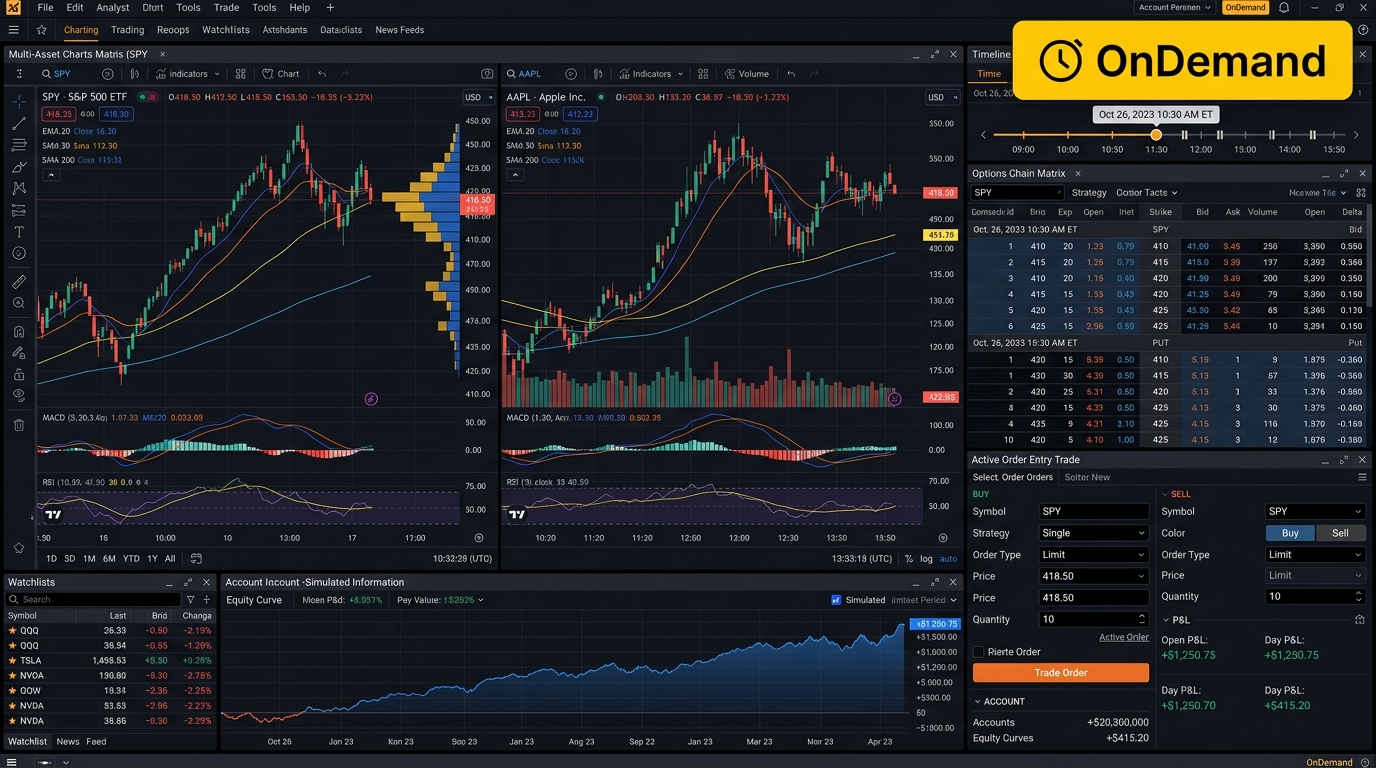This screenshot has width=1376, height=768.
Task: Select the text annotation tool
Action: click(x=18, y=231)
